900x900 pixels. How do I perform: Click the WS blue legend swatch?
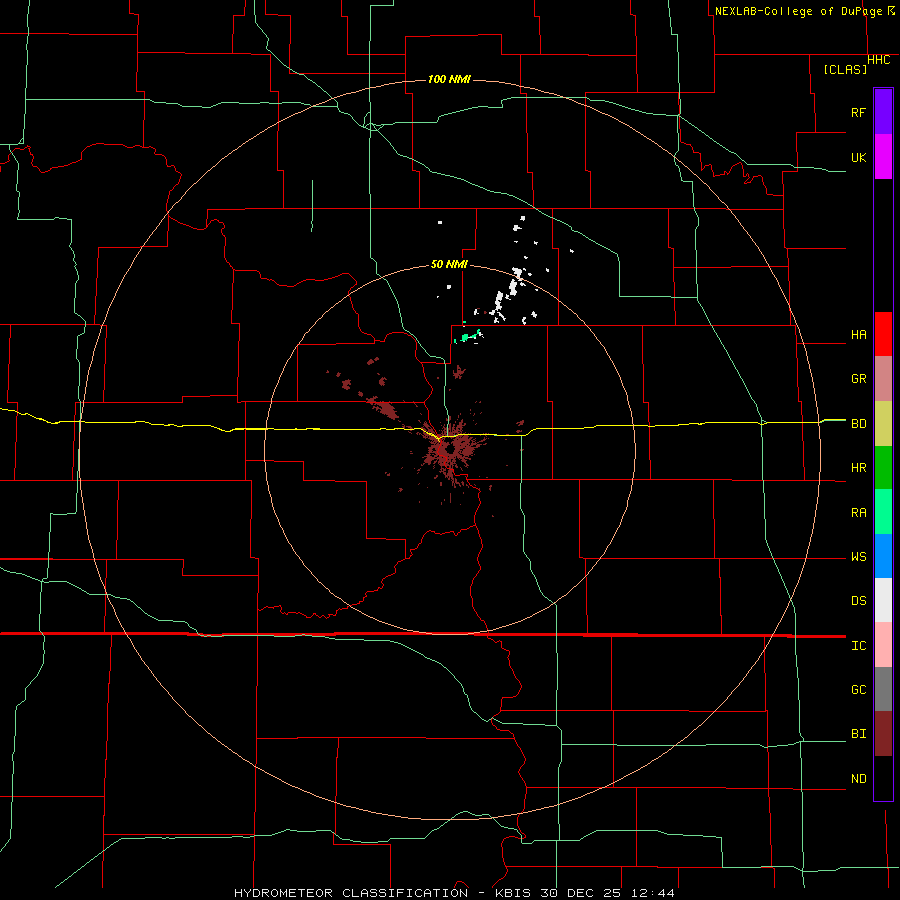pos(883,556)
